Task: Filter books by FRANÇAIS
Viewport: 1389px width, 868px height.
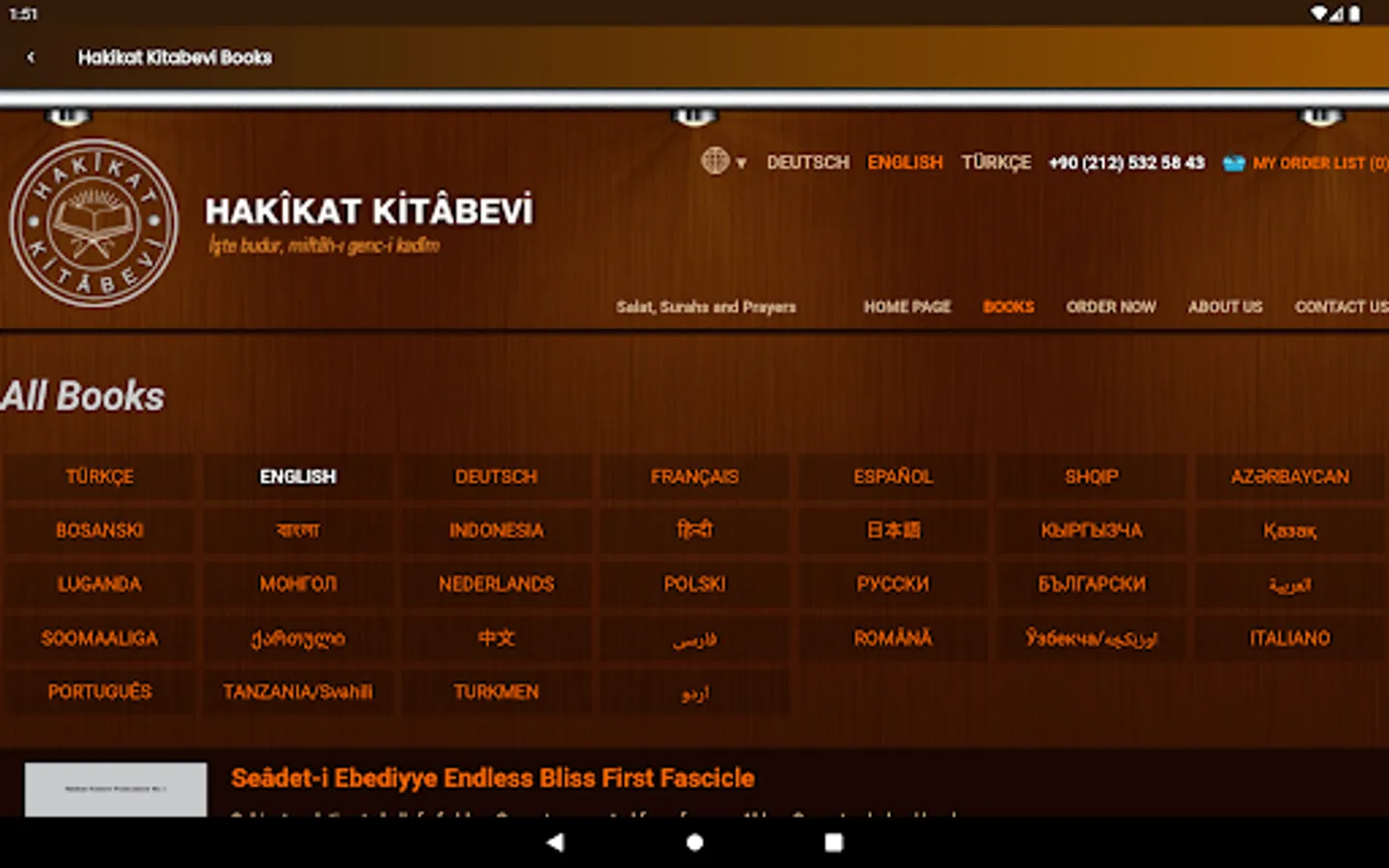Action: click(x=694, y=476)
